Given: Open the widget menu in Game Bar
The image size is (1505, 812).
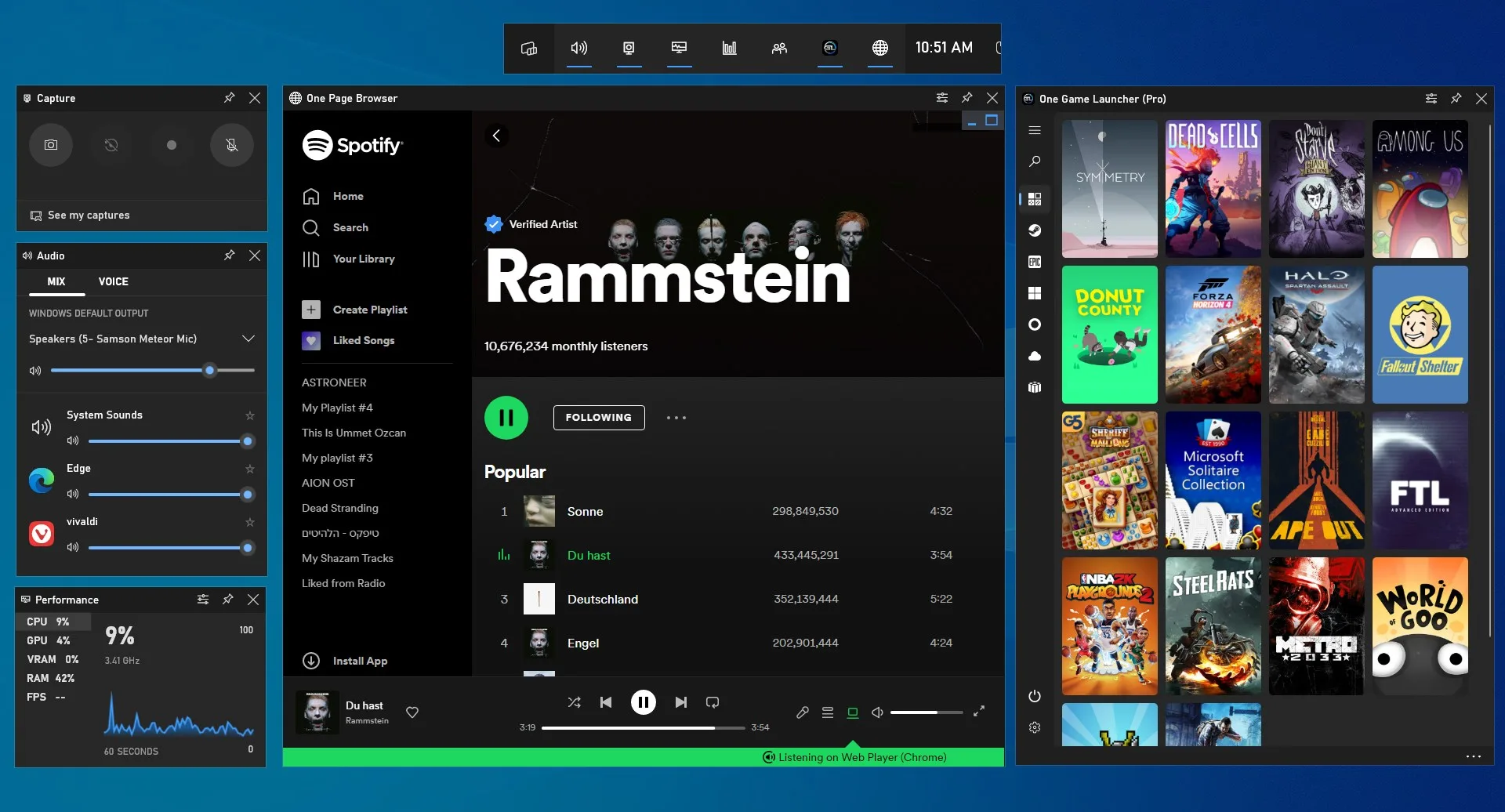Looking at the screenshot, I should coord(529,49).
